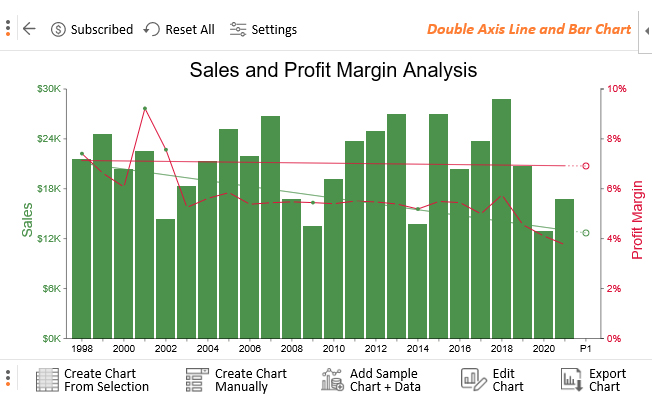Collapse the side panel arrow at top right

pyautogui.click(x=647, y=31)
